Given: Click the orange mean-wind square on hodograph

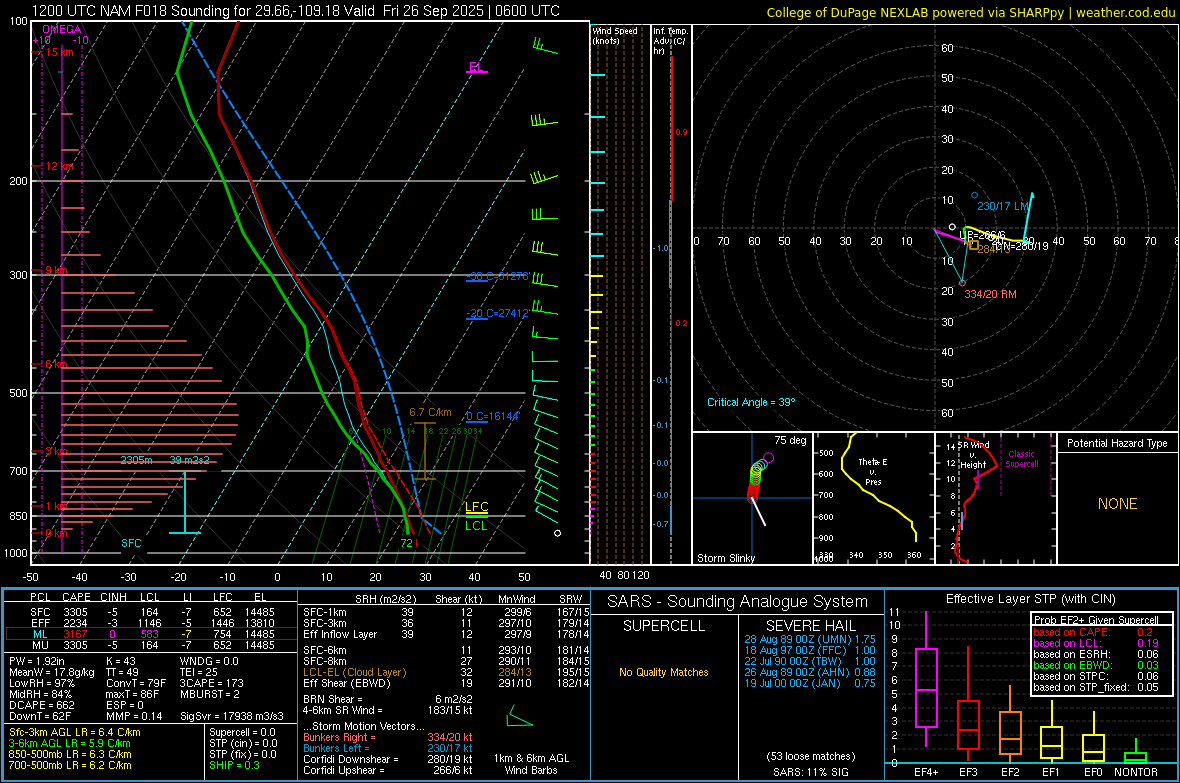Looking at the screenshot, I should point(974,245).
